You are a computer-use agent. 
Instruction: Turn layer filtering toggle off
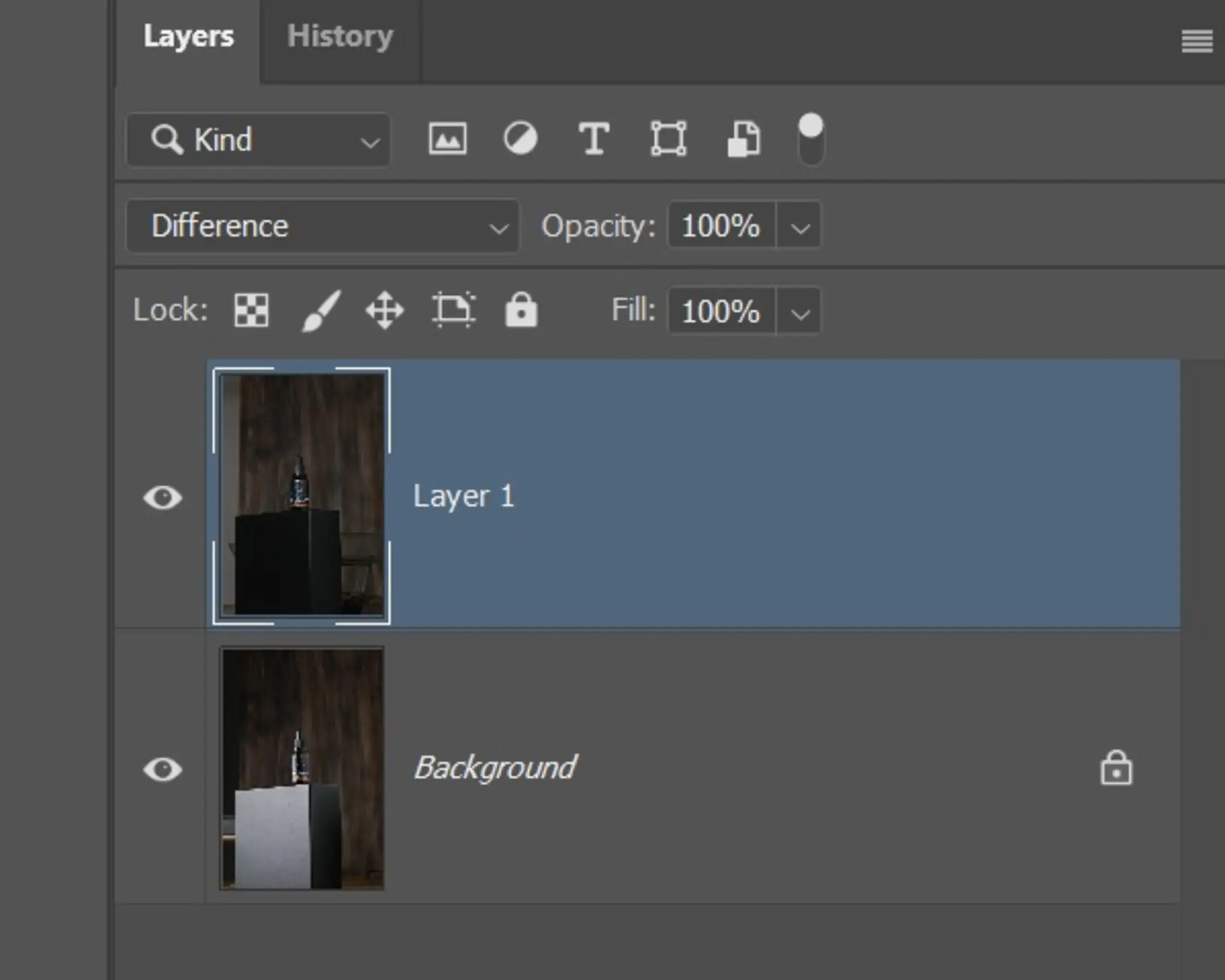tap(811, 140)
